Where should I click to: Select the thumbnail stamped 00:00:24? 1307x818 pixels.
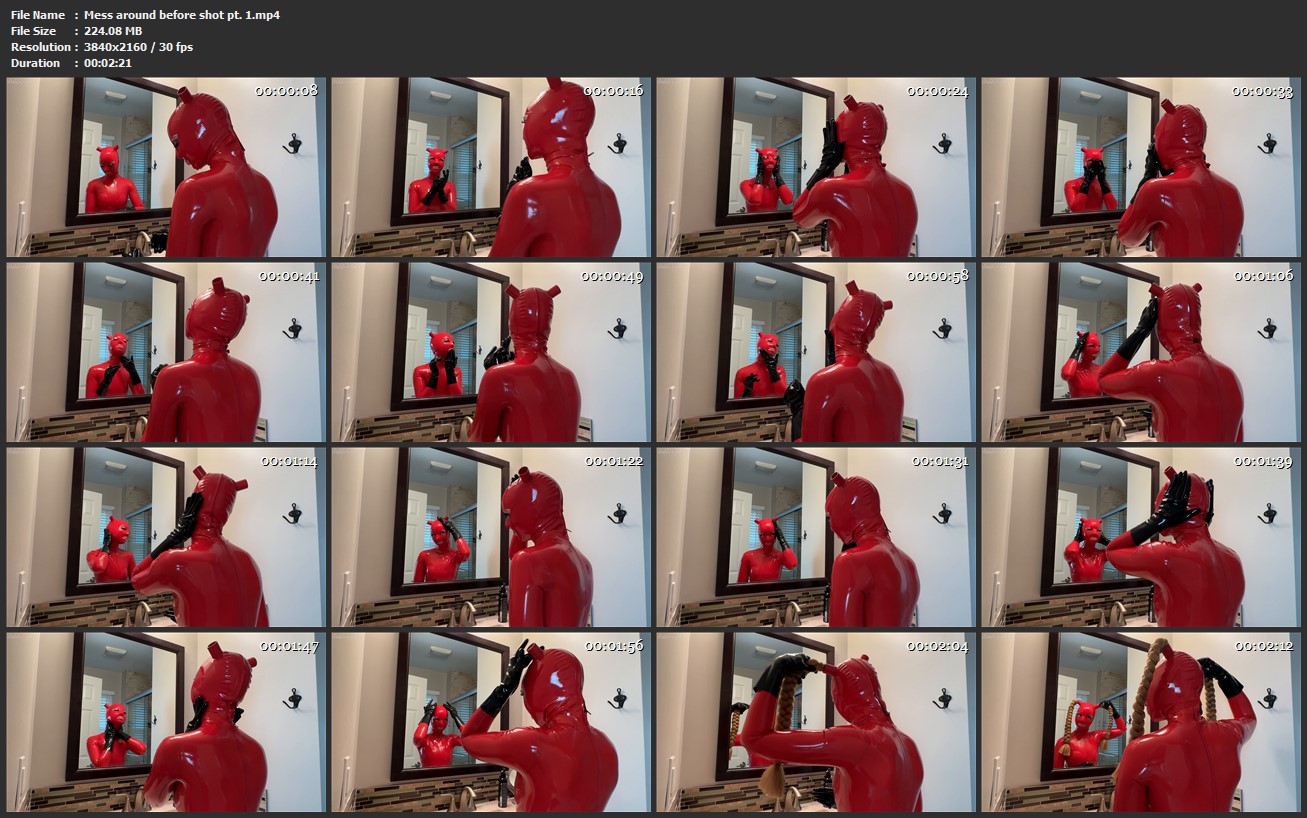[x=816, y=167]
